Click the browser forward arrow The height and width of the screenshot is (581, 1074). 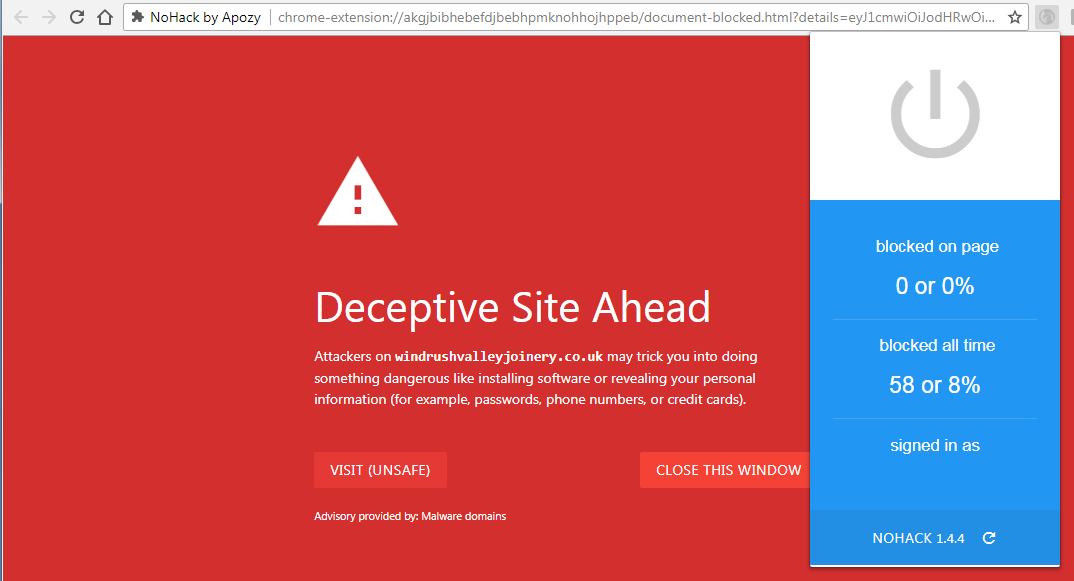49,17
